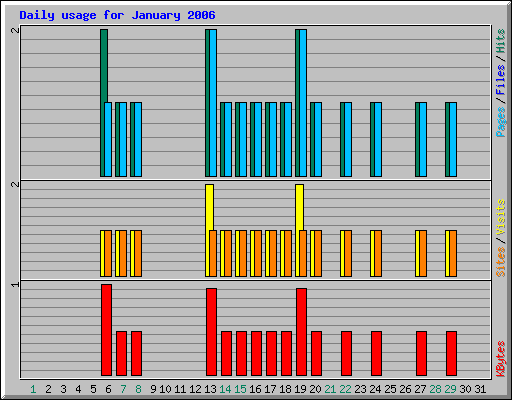Select the "Sites" legend label
512x400 pixels.
point(500,262)
